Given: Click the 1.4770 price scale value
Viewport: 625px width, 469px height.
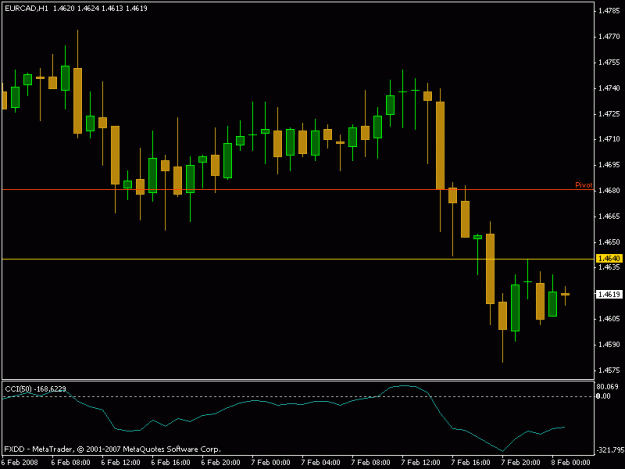Looking at the screenshot, I should point(609,37).
